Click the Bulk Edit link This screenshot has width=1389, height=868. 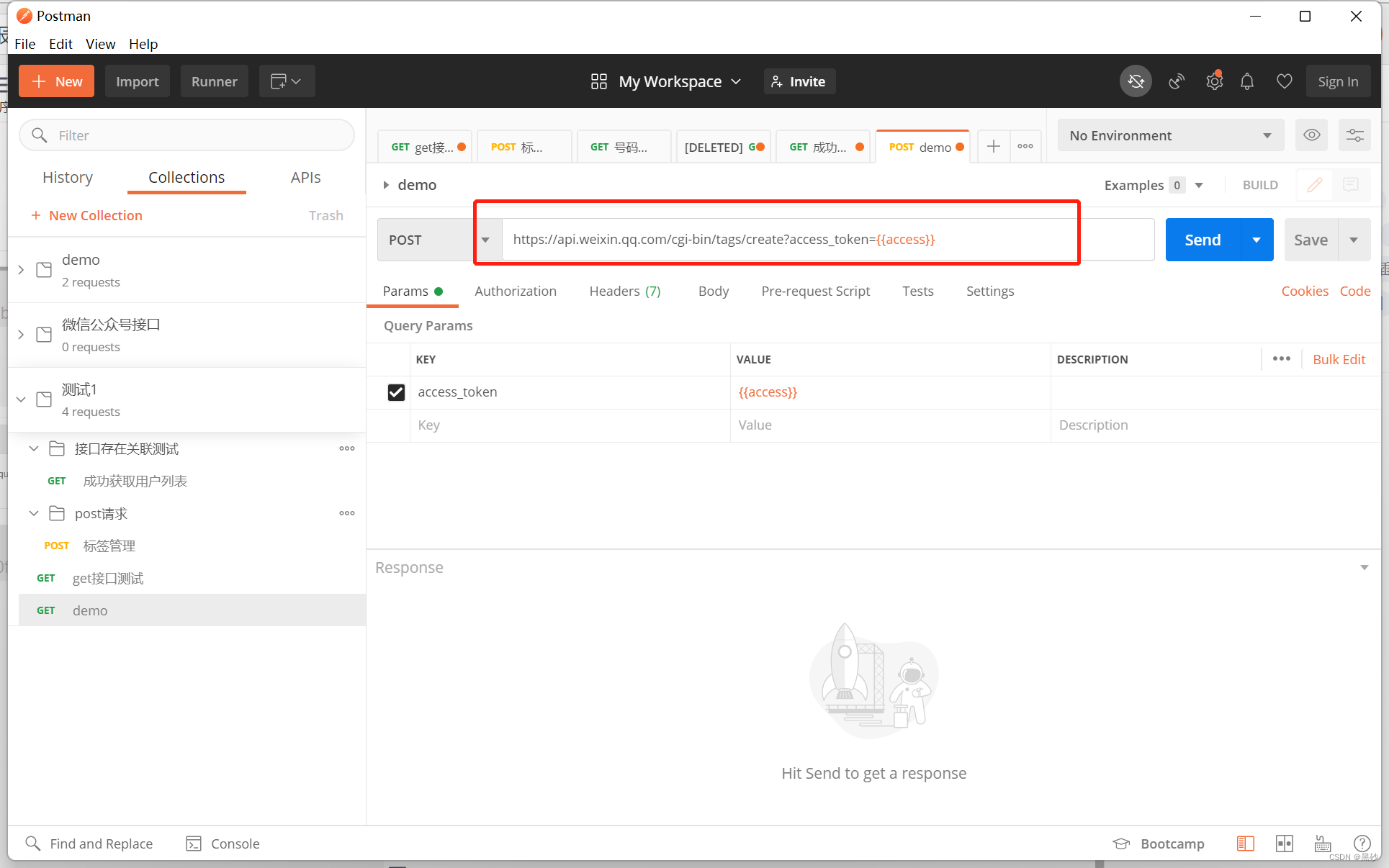(x=1339, y=359)
